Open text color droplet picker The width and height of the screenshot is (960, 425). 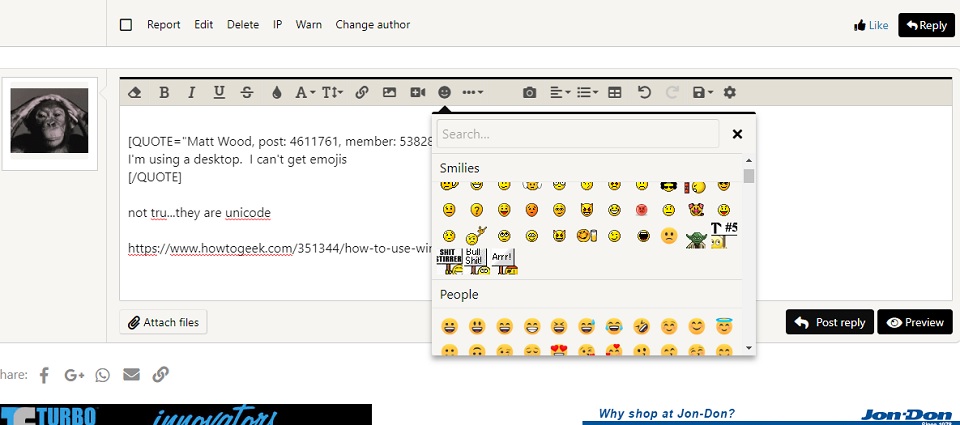276,92
